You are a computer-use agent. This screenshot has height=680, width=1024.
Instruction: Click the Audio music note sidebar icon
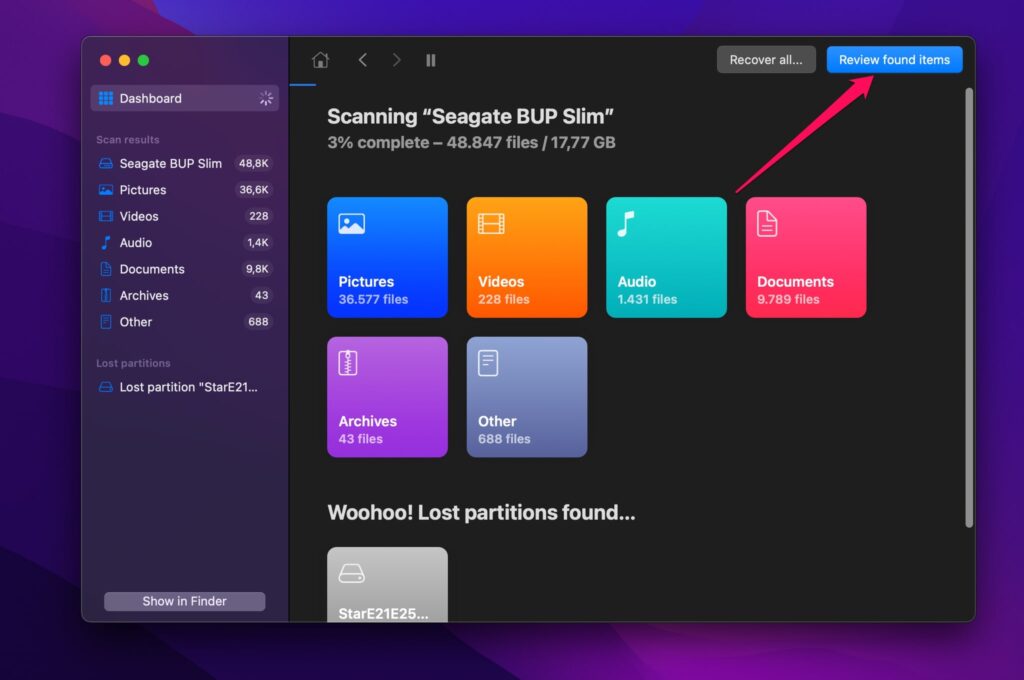coord(106,242)
